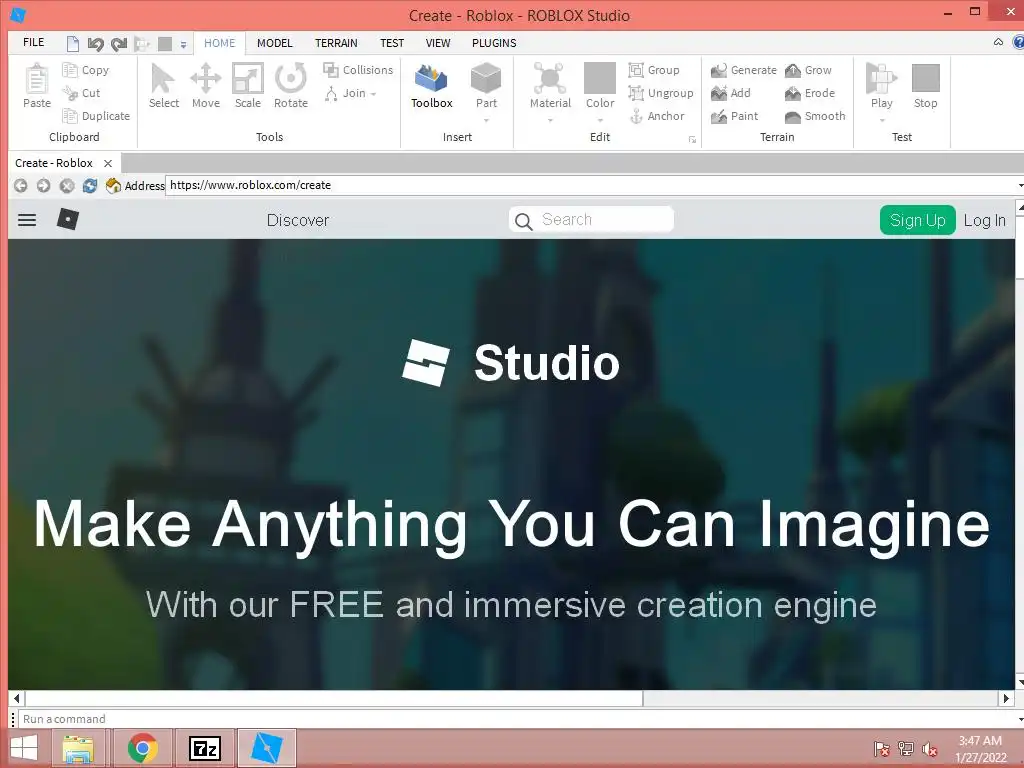Click the browser Back arrow
This screenshot has width=1024, height=768.
point(21,185)
